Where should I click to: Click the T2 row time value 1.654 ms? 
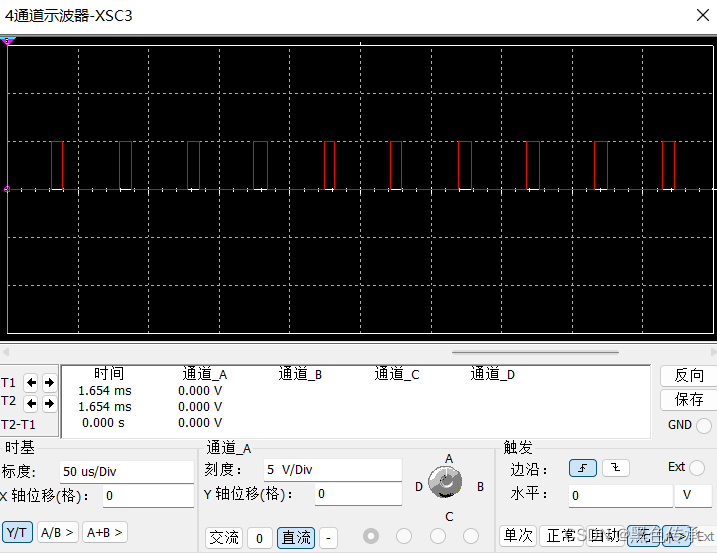click(105, 407)
